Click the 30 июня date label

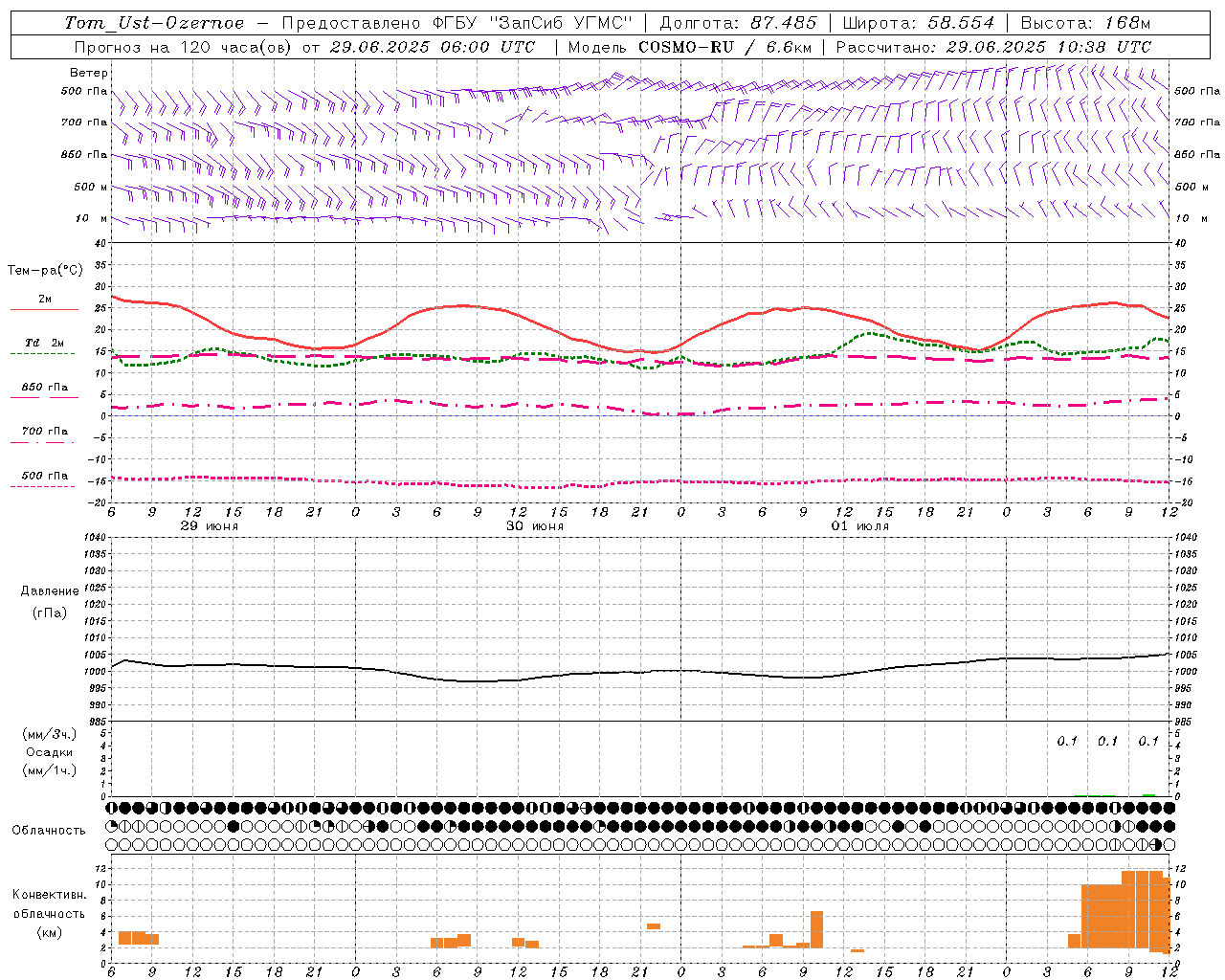pos(535,526)
